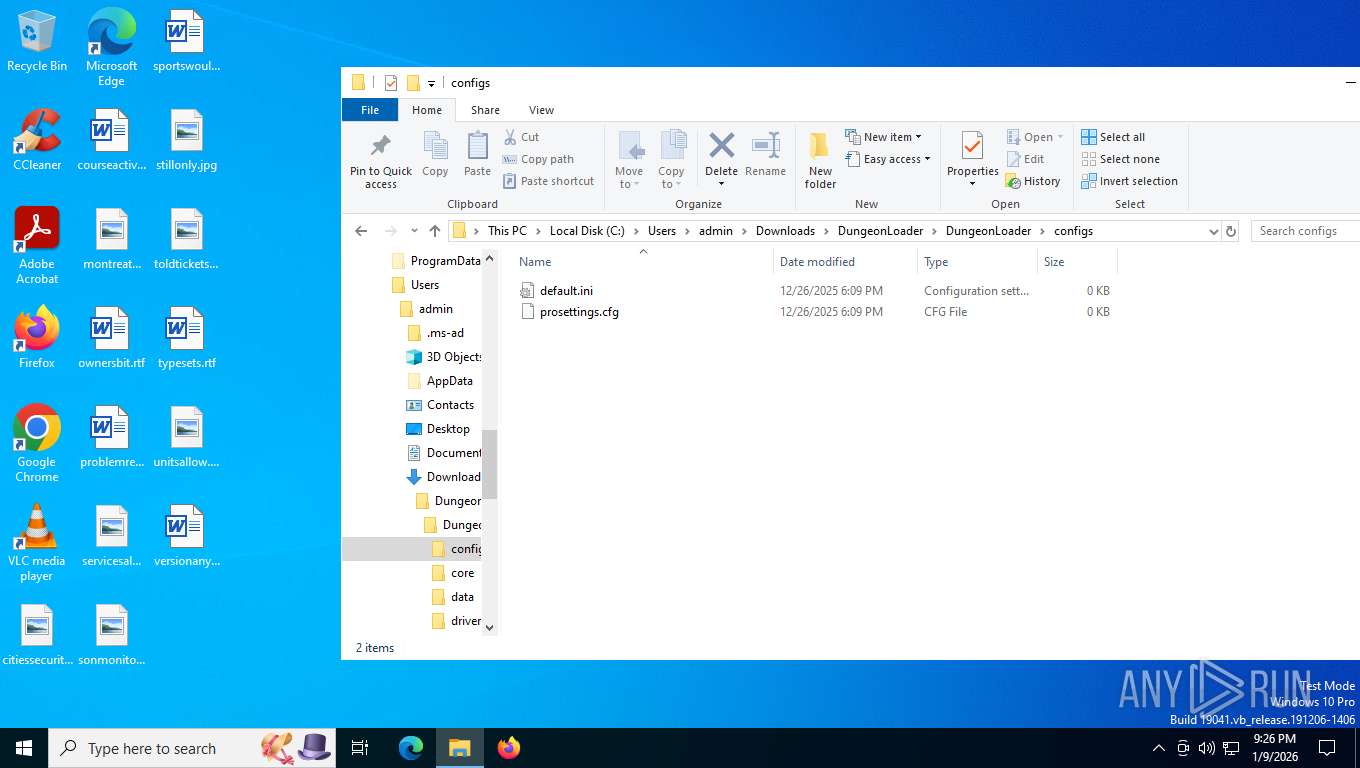Sort by the Date modified column header
1360x768 pixels.
[845, 262]
